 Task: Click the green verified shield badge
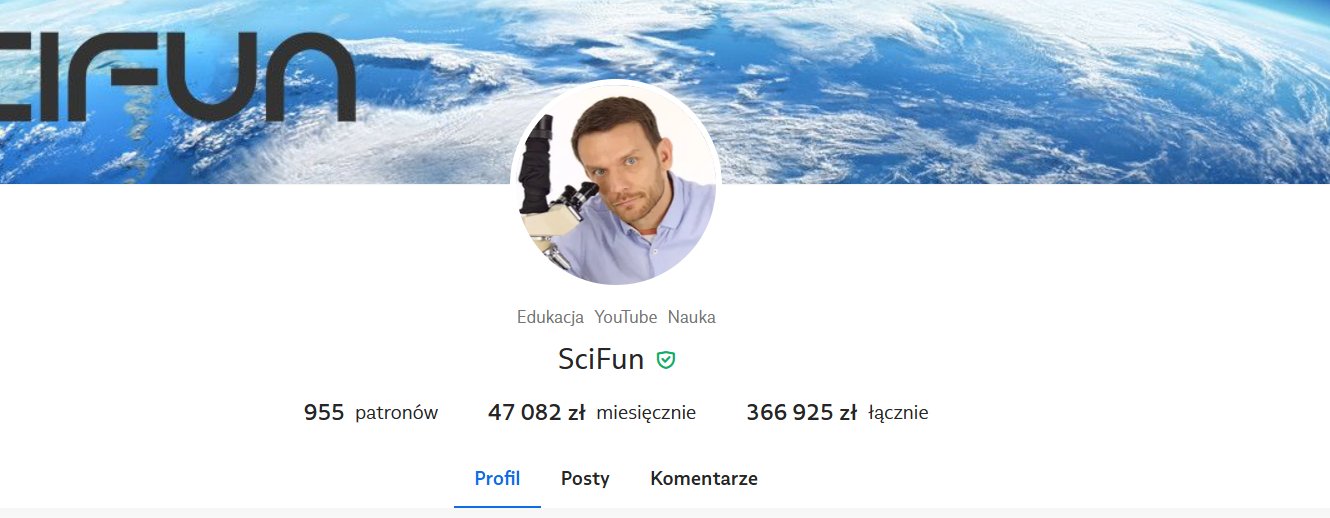pos(666,360)
